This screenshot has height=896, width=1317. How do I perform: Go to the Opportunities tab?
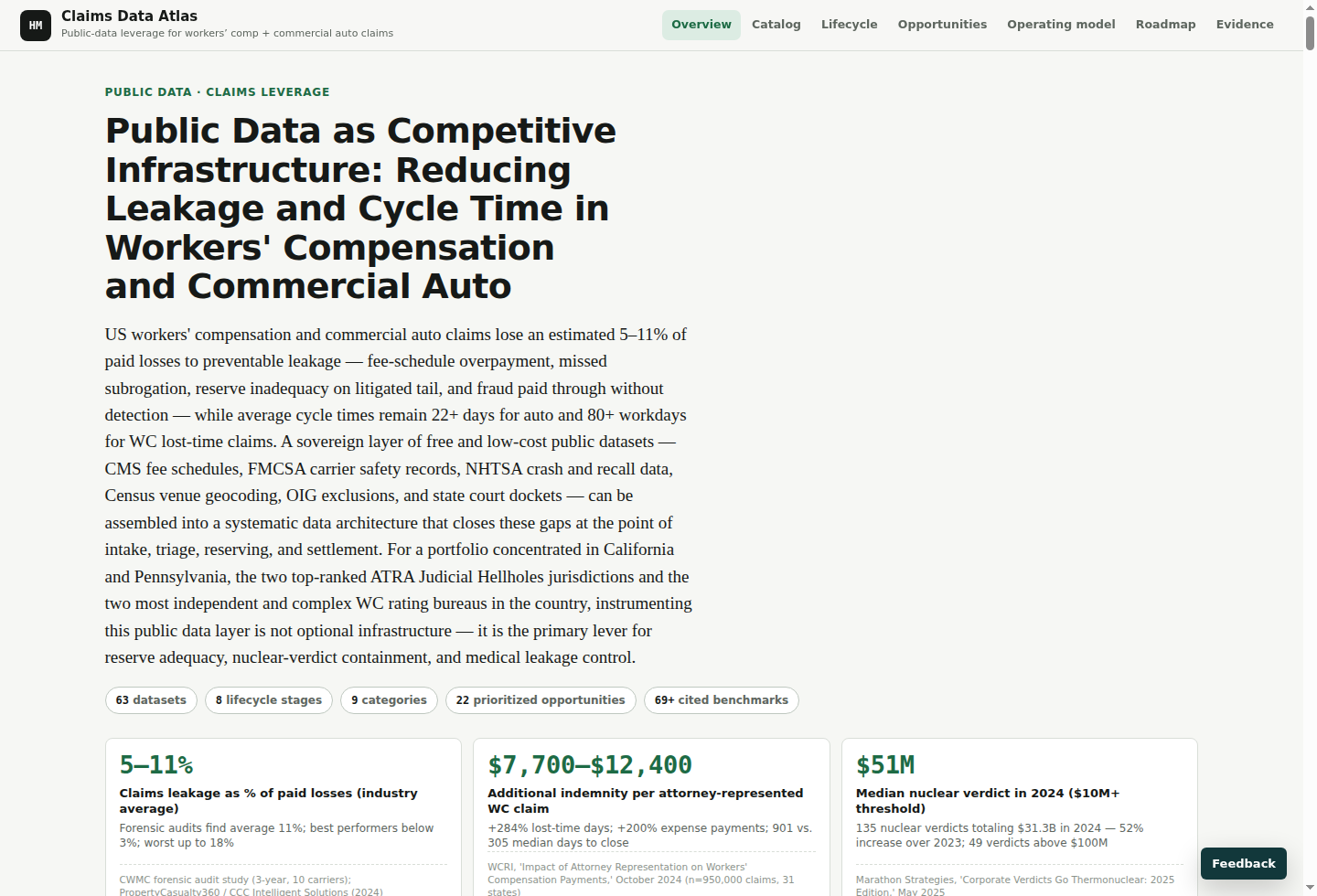942,25
